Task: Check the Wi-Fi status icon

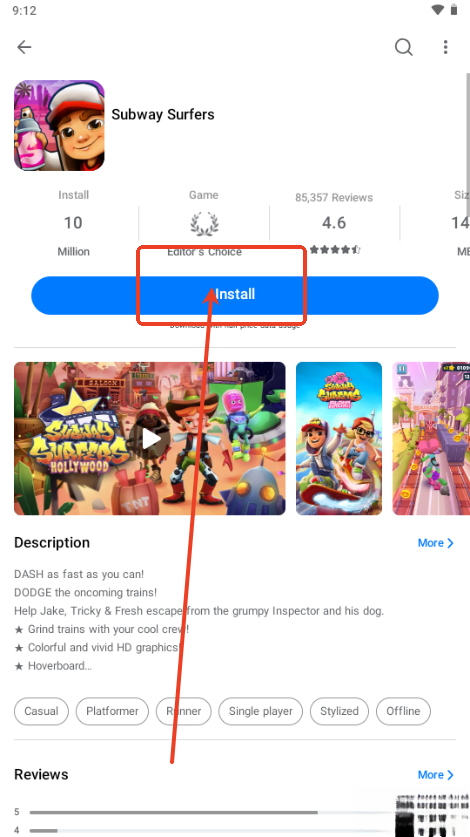Action: click(438, 10)
